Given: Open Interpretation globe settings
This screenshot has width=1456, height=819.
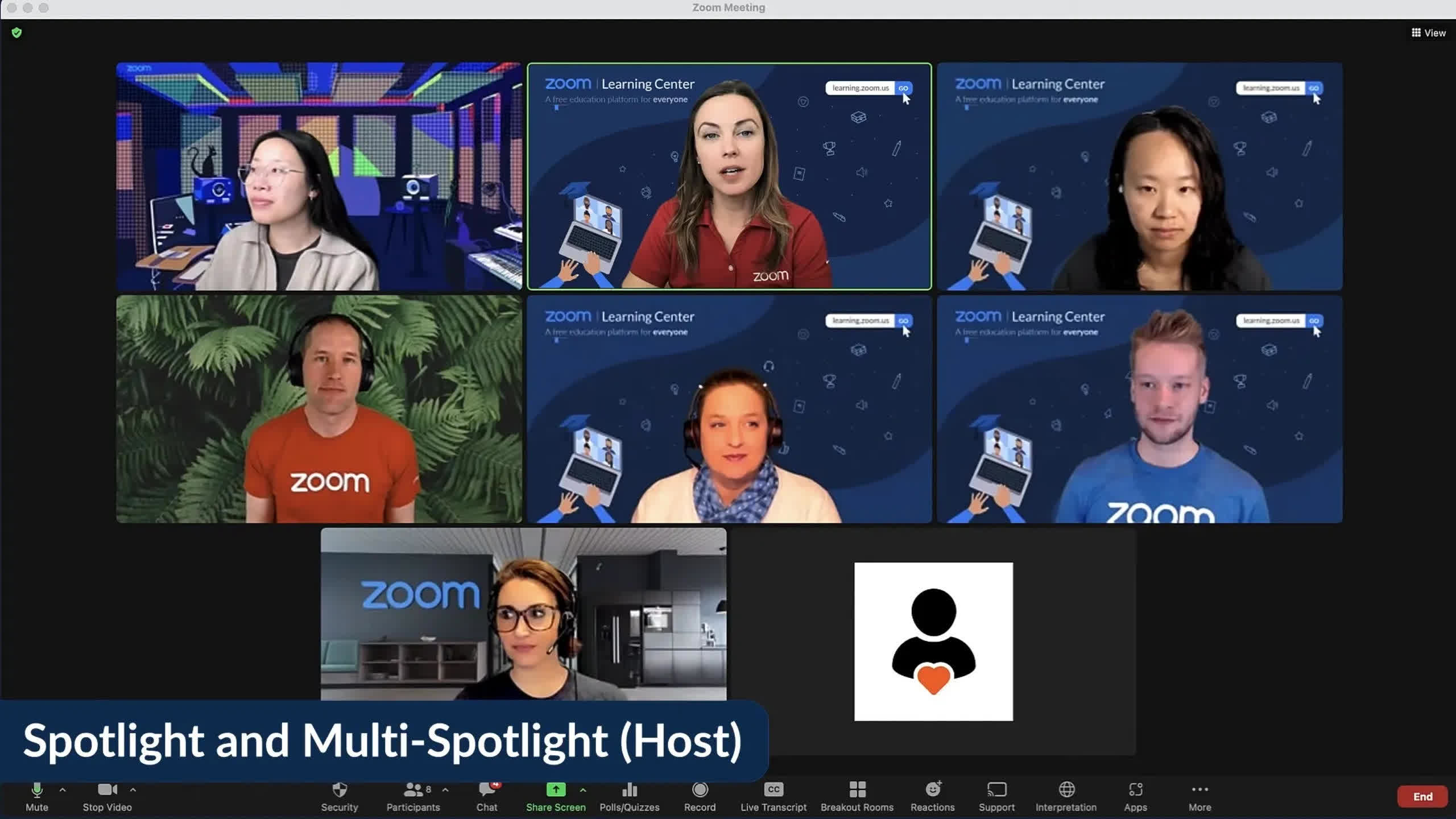Looking at the screenshot, I should click(x=1066, y=796).
